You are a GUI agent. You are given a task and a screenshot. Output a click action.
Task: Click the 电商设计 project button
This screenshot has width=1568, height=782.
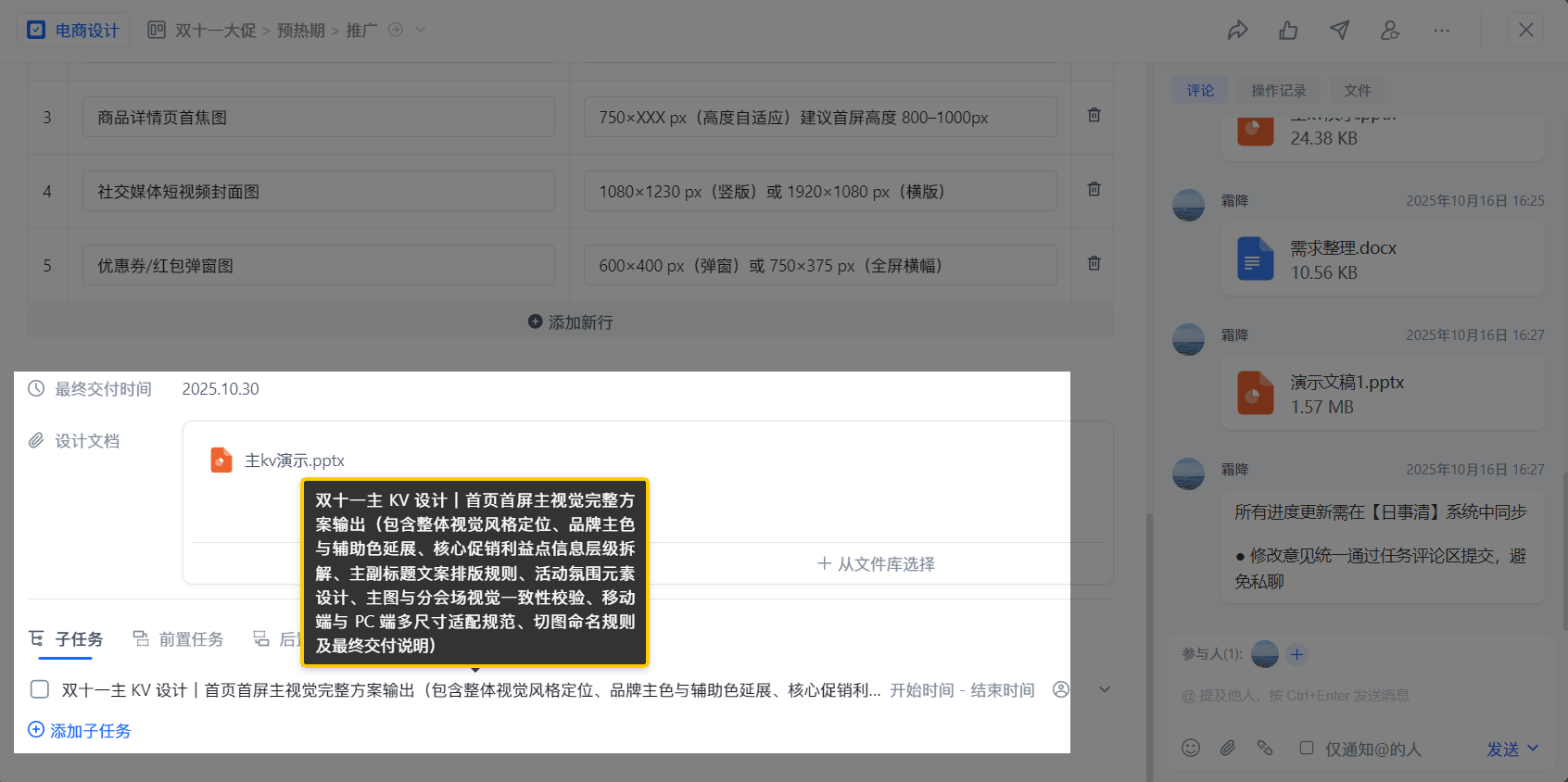73,31
